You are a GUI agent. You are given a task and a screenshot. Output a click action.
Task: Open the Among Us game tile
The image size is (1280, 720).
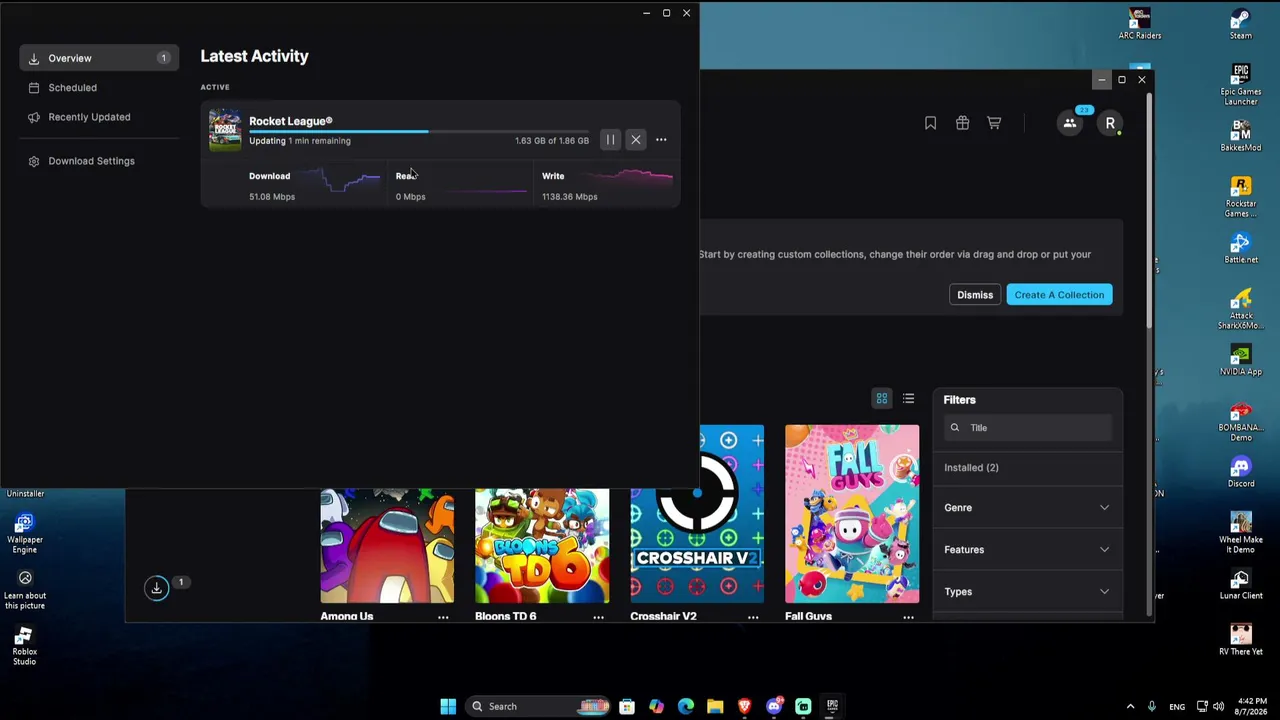coord(387,546)
